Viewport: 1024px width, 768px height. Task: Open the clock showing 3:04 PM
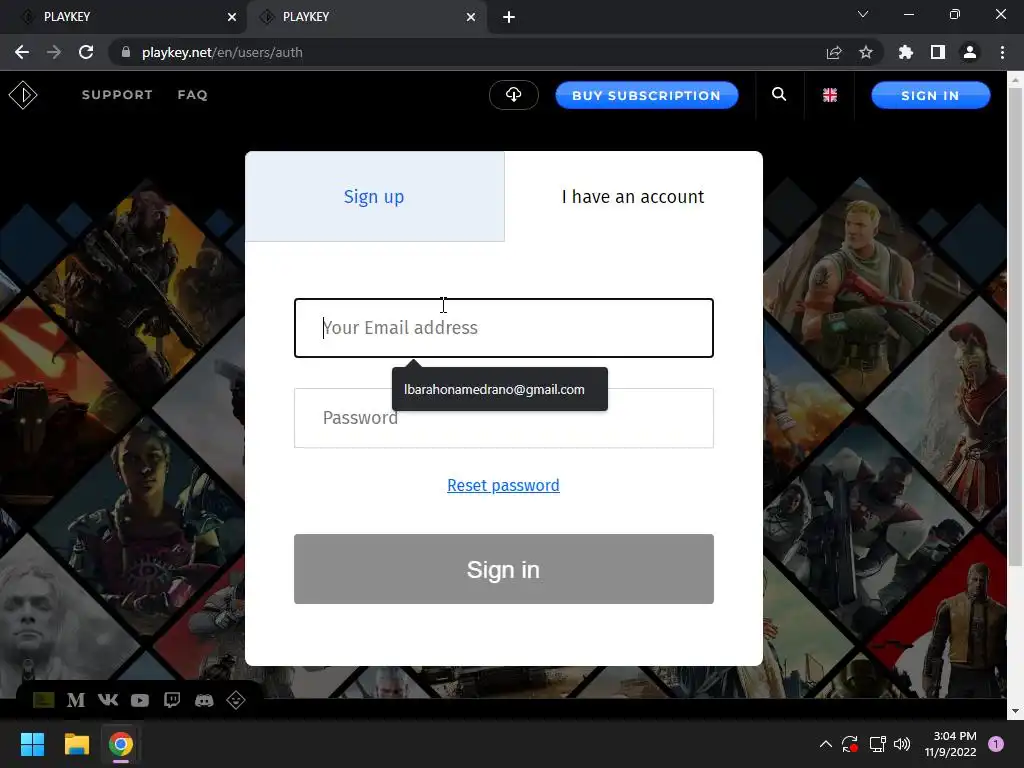click(x=951, y=744)
